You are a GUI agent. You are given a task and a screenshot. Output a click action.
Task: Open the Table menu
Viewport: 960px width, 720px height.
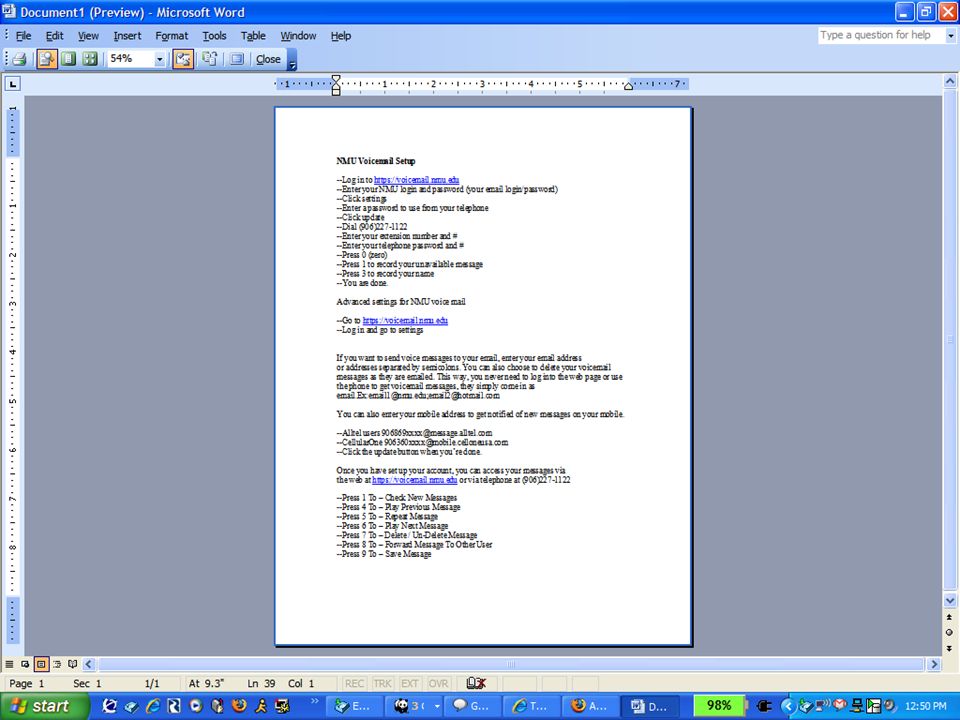coord(253,36)
